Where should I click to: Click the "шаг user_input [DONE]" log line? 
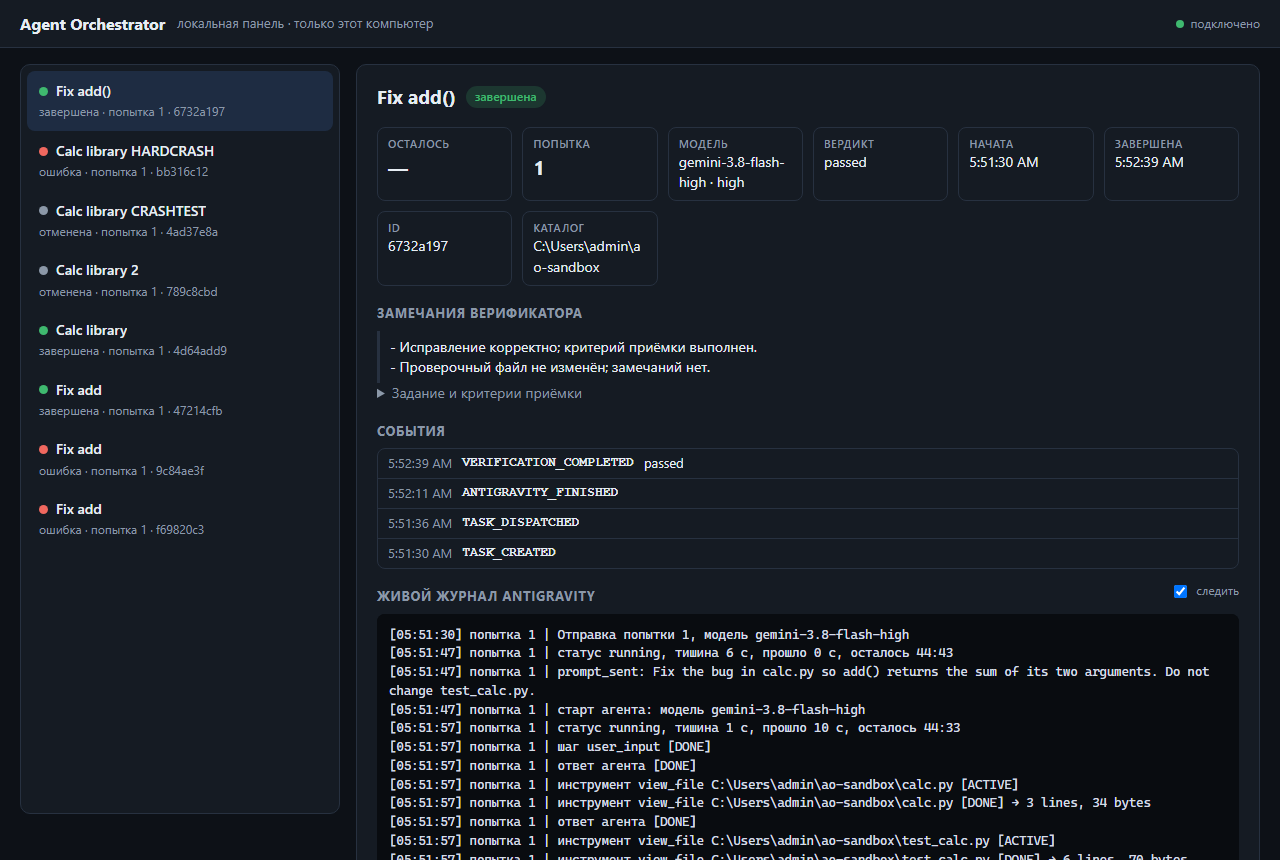click(x=550, y=746)
